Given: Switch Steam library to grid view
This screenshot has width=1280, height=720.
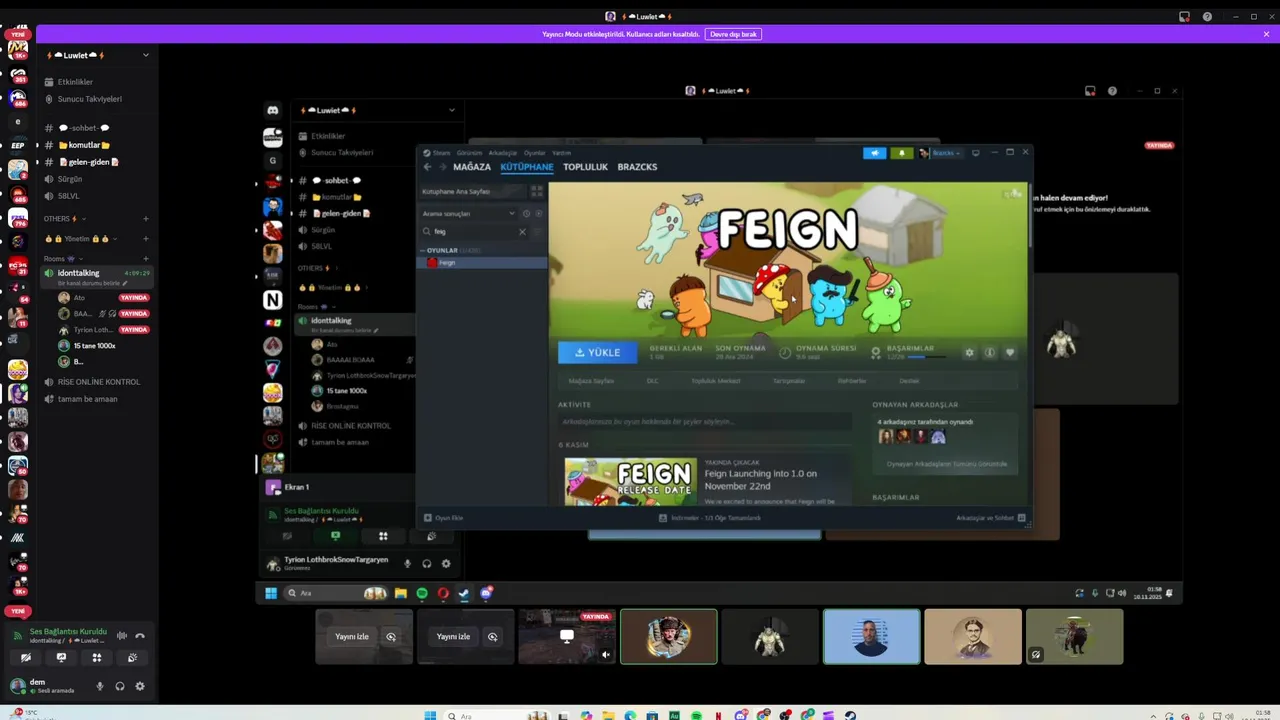Looking at the screenshot, I should tap(536, 191).
